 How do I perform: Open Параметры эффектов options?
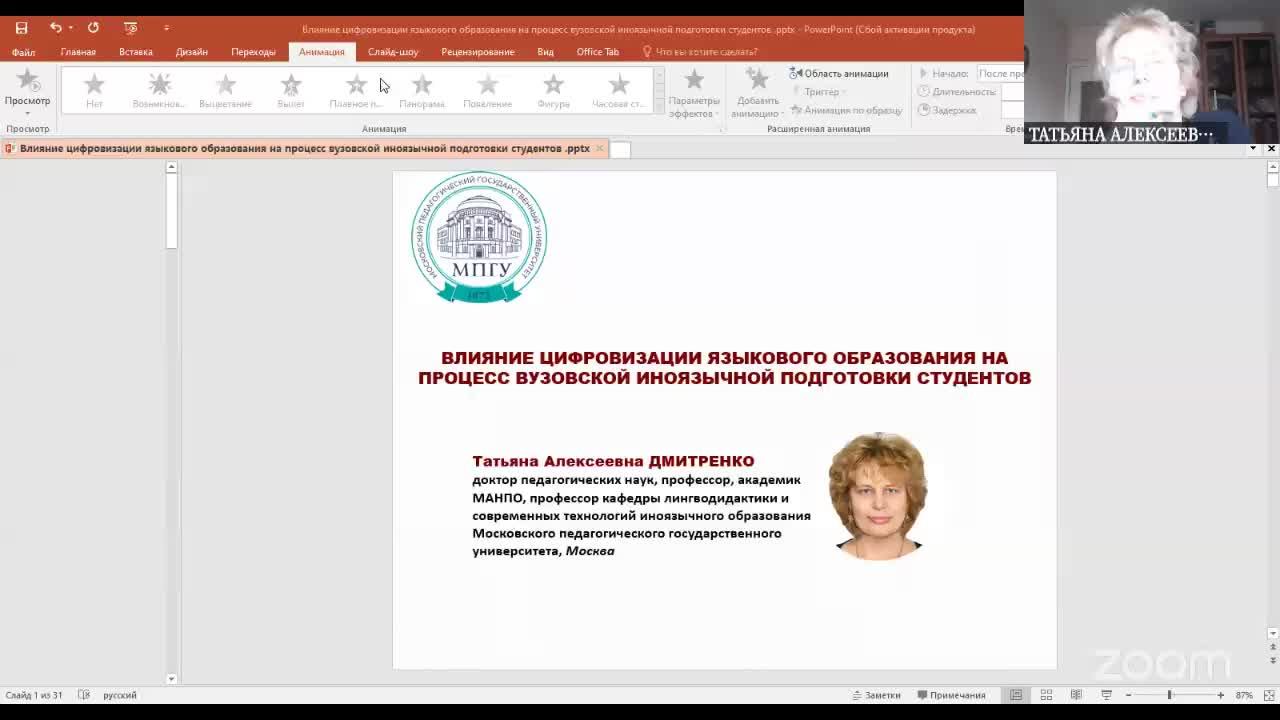pos(694,93)
